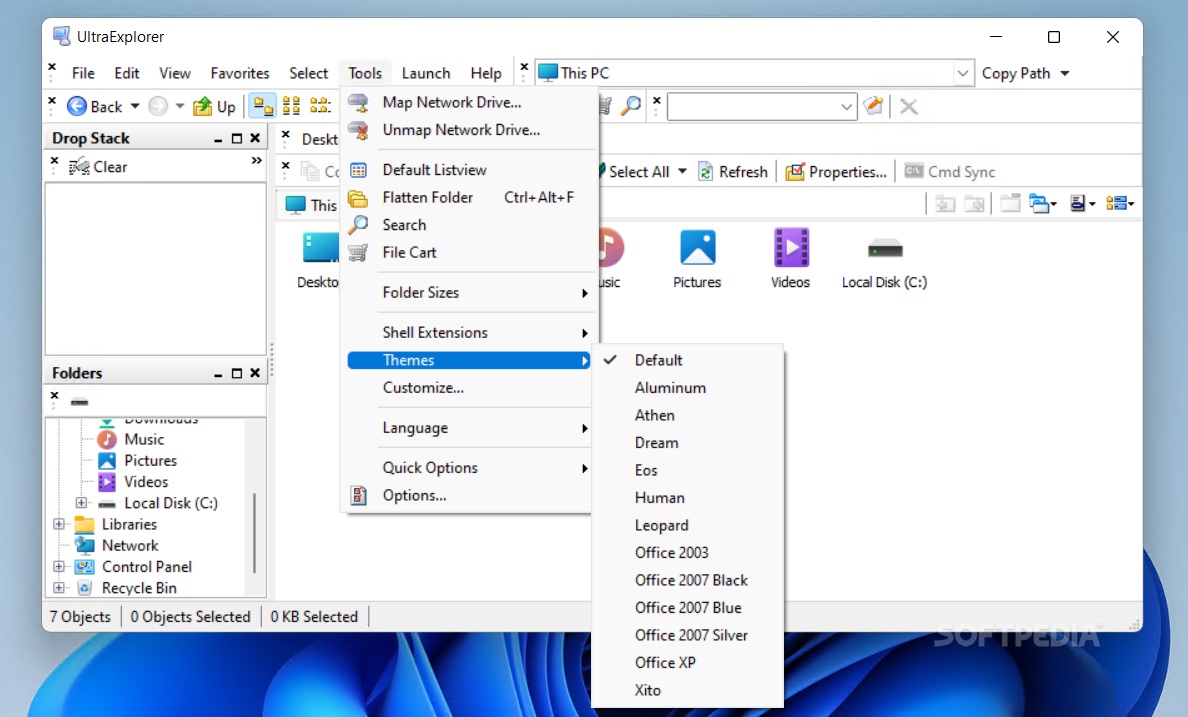The image size is (1188, 717).
Task: Click the magnifier search icon in top toolbar
Action: (630, 106)
